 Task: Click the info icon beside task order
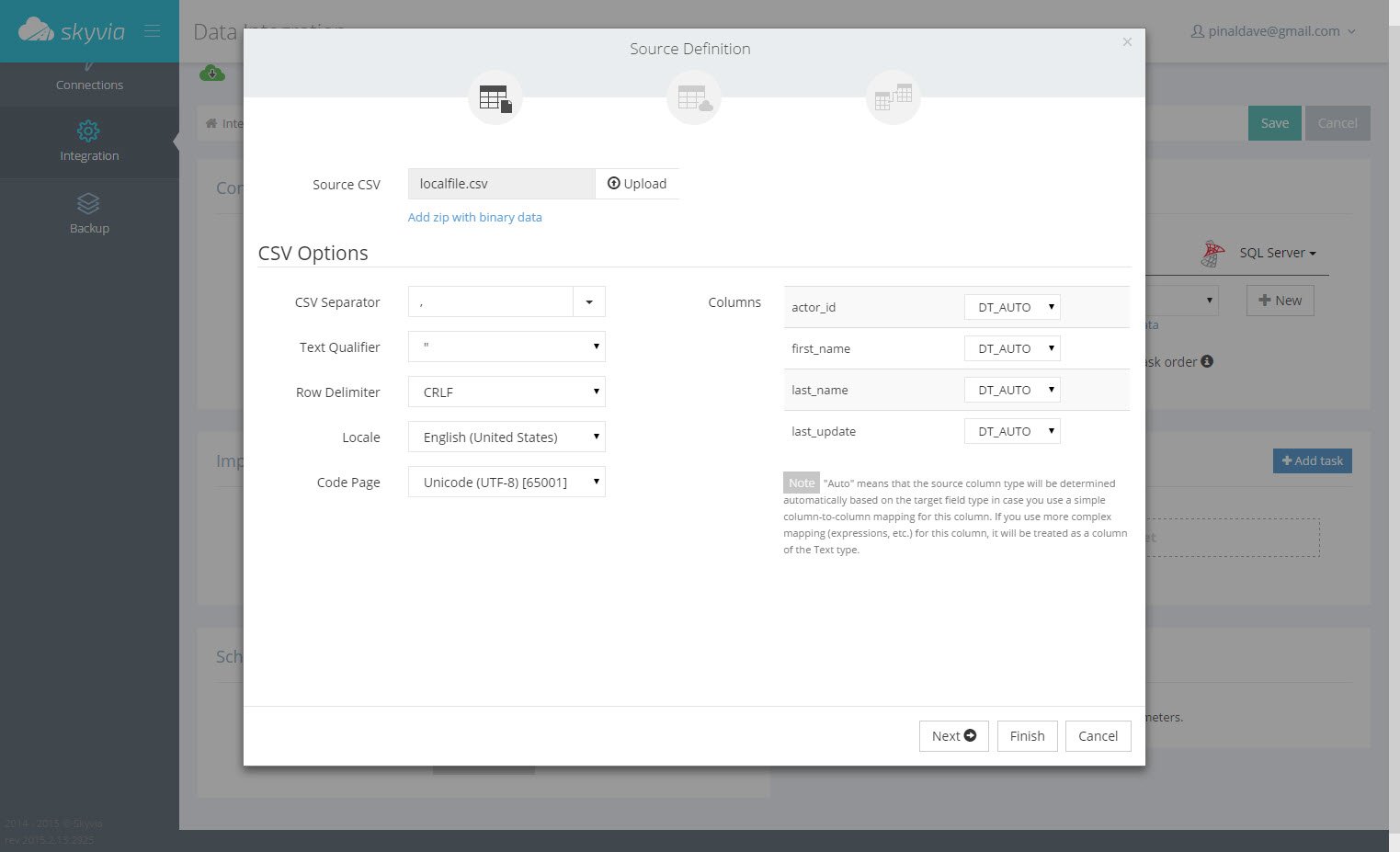pyautogui.click(x=1207, y=361)
